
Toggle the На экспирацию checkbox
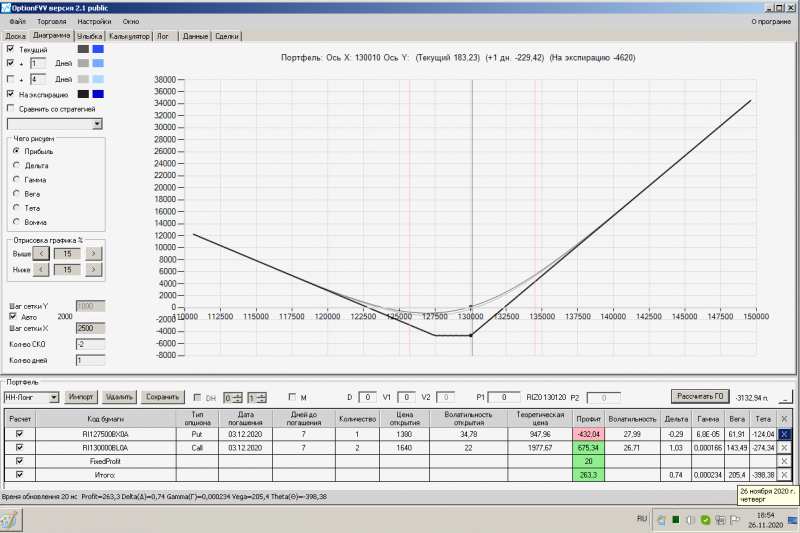pyautogui.click(x=10, y=94)
